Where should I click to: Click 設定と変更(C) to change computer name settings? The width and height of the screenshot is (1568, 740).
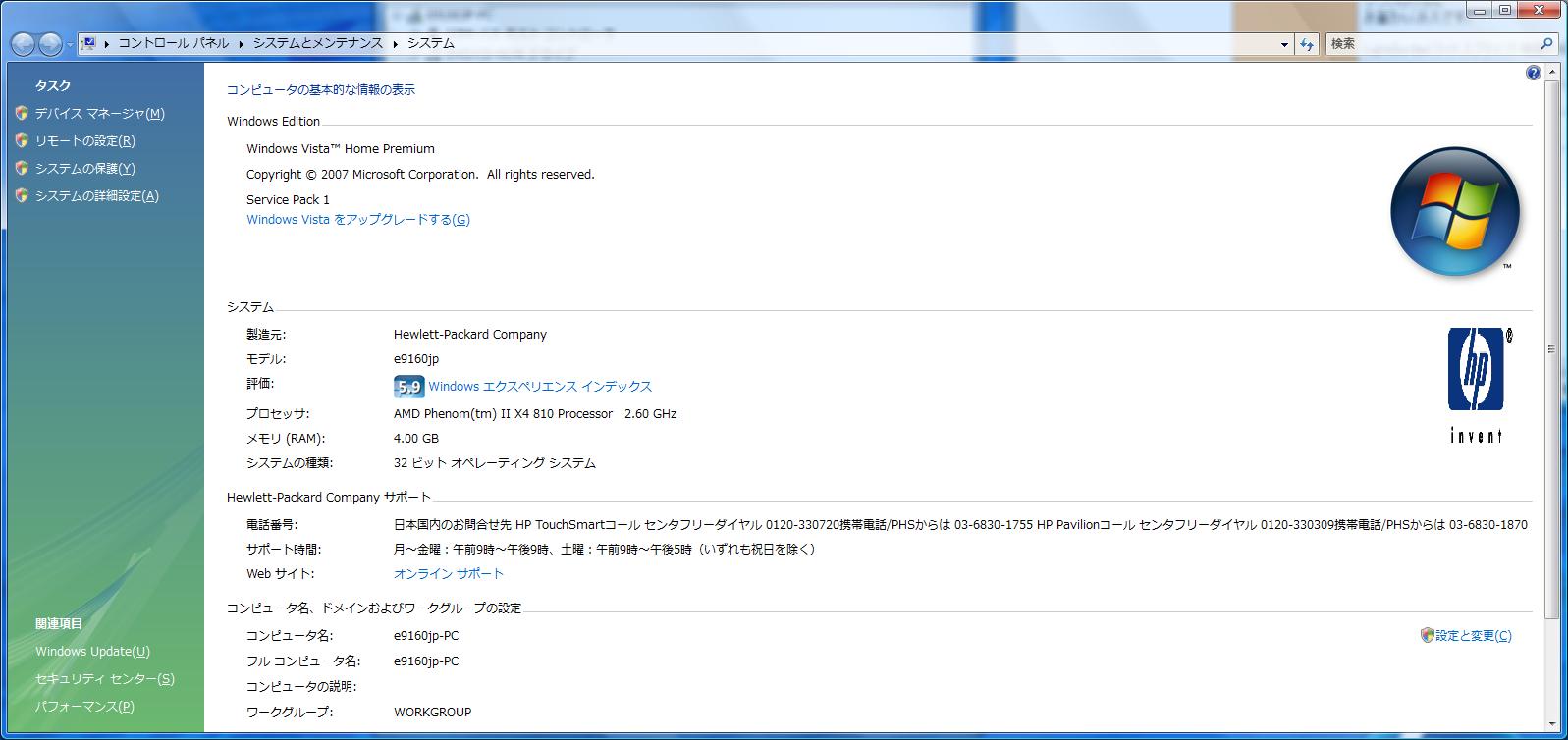[x=1473, y=636]
